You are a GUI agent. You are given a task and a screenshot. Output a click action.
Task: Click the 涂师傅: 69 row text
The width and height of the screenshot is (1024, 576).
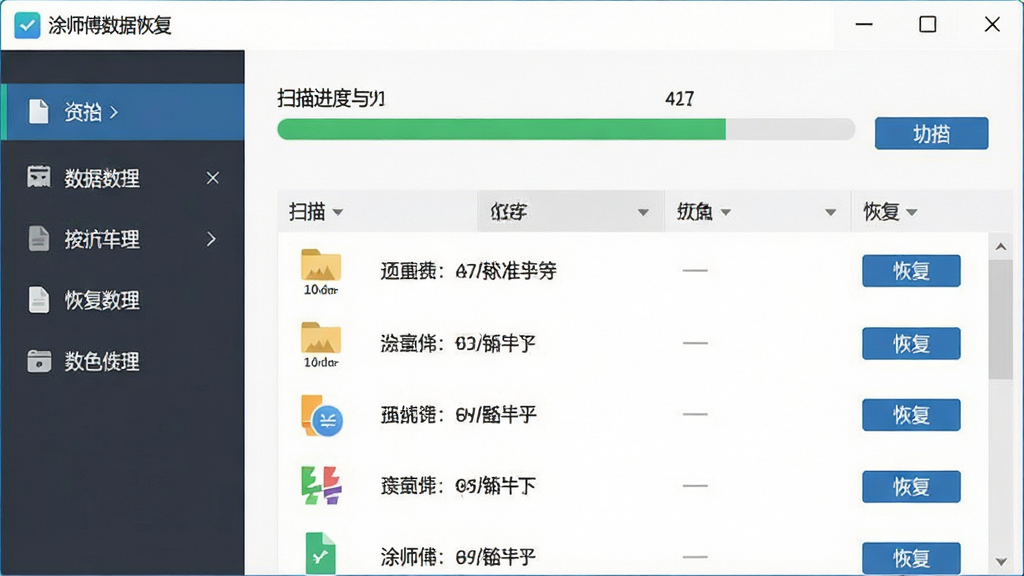click(458, 557)
